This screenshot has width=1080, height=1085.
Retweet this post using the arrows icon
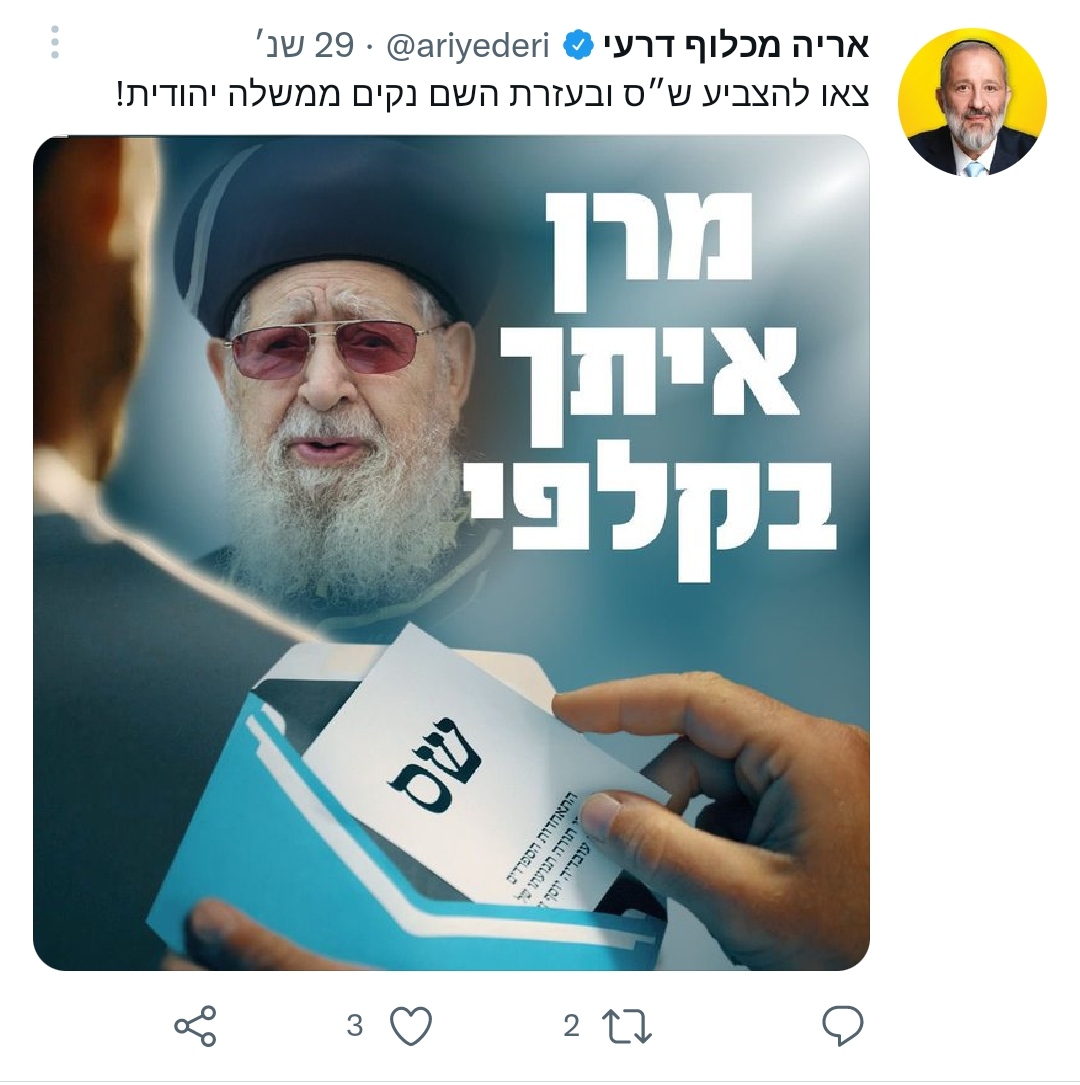[x=627, y=1026]
